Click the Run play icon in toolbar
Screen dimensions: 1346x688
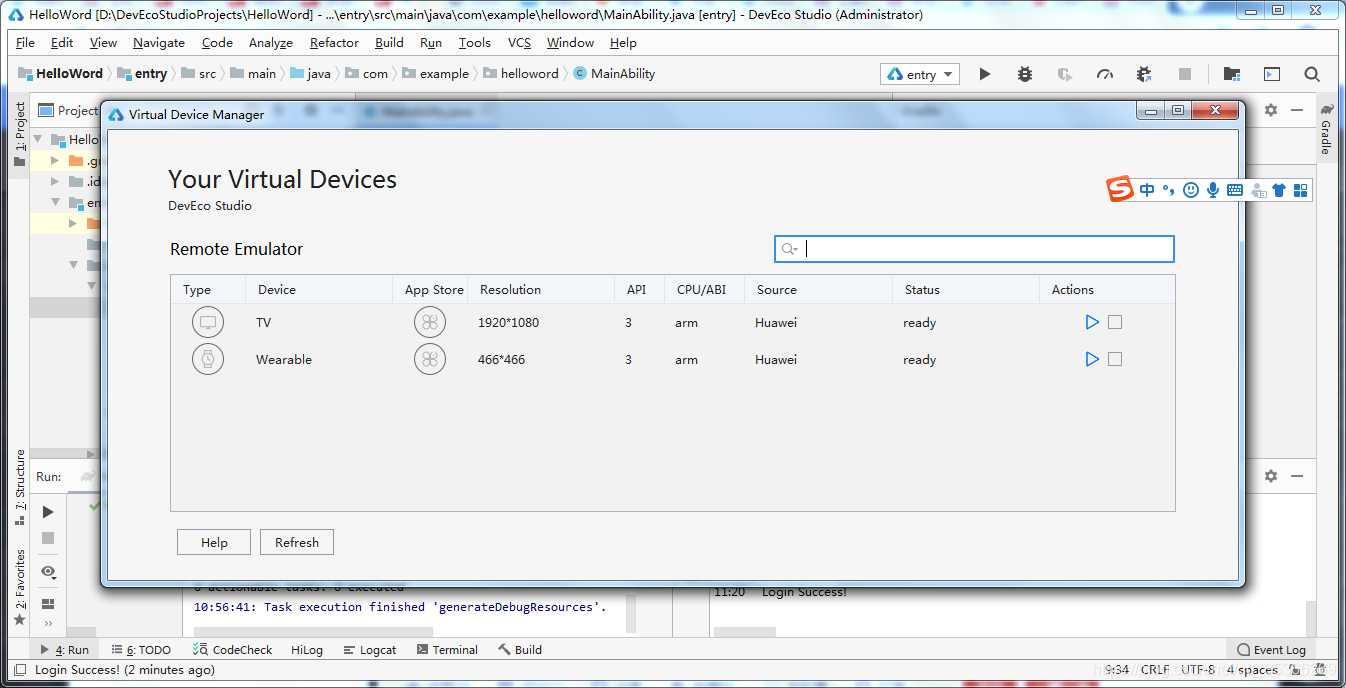pos(985,74)
